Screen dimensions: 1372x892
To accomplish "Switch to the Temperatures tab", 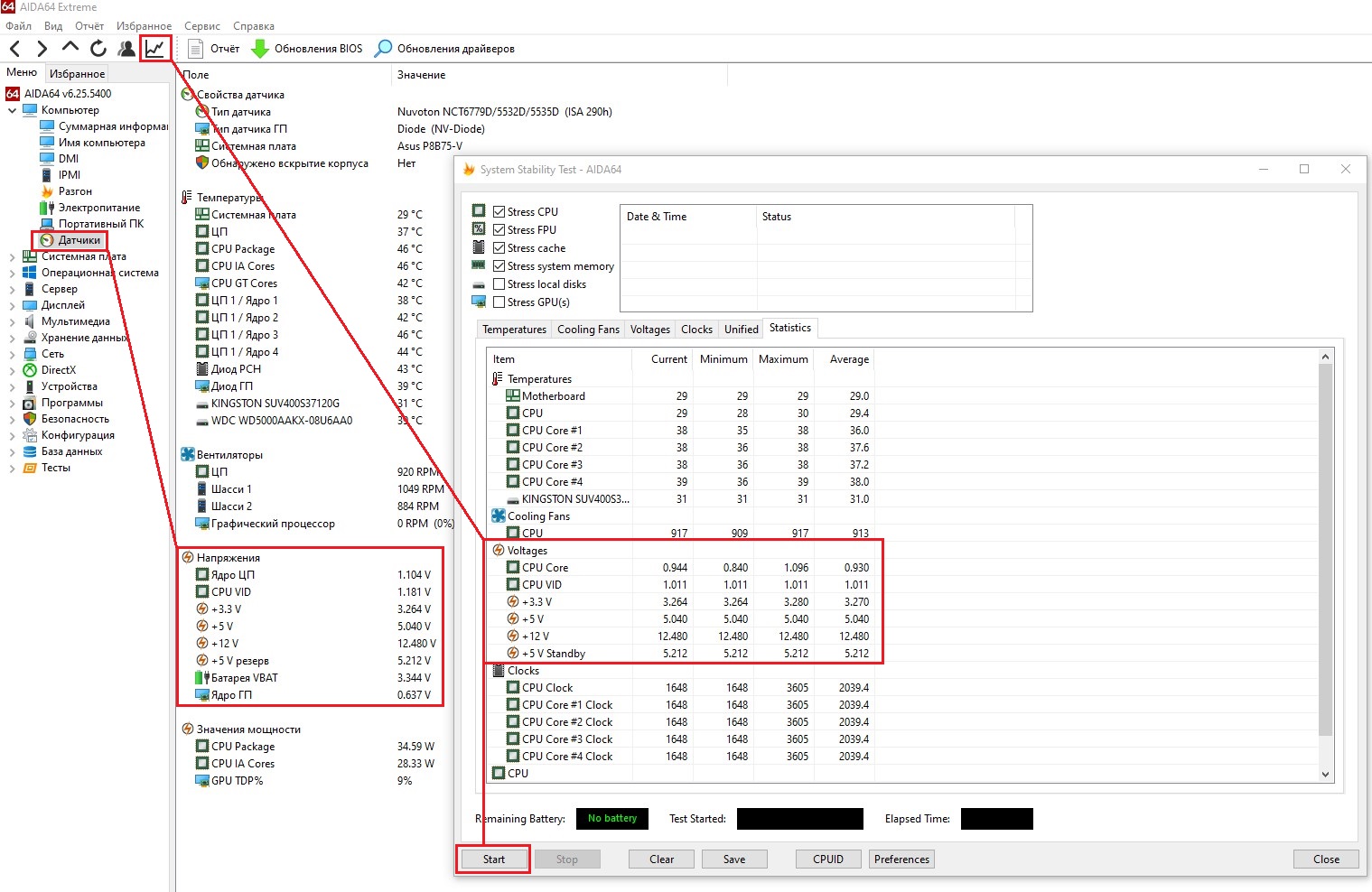I will pyautogui.click(x=514, y=330).
